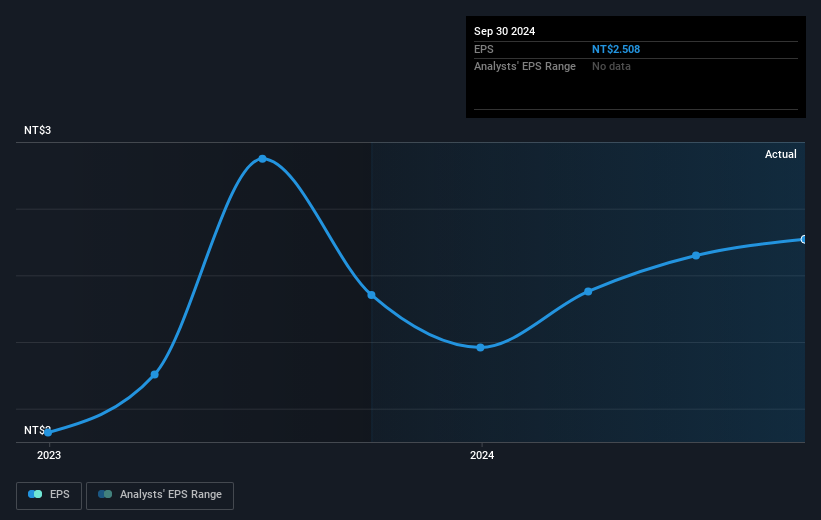Click the NT$2.508 EPS value in tooltip

pos(616,49)
